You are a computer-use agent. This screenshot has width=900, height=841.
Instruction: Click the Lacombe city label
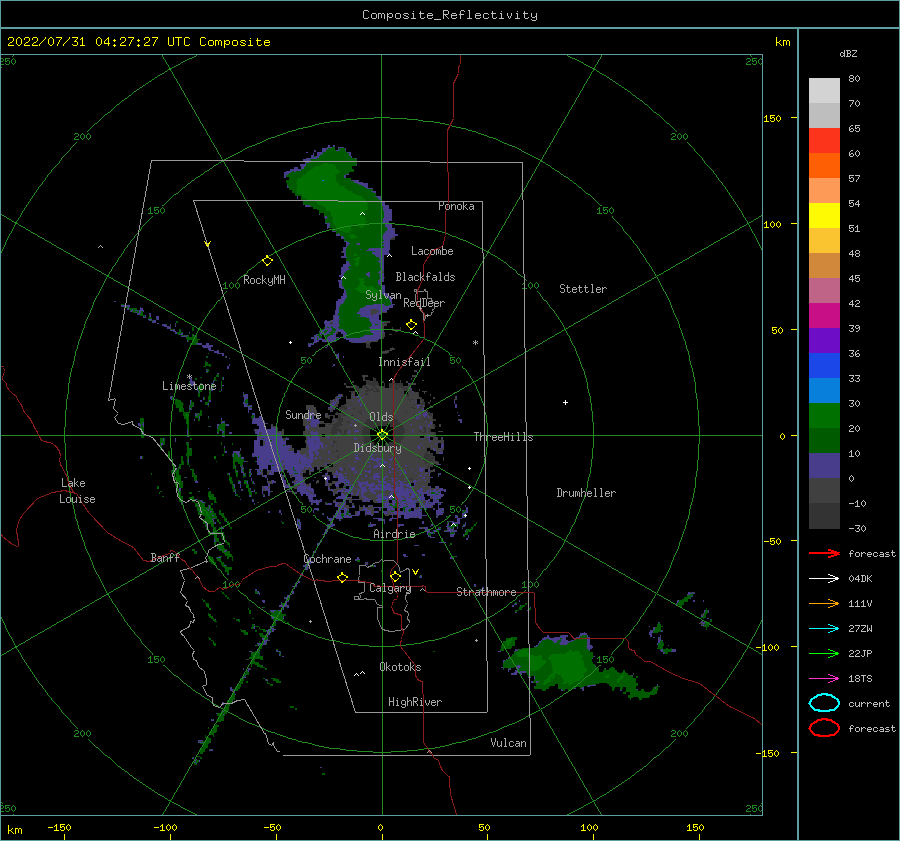(432, 251)
